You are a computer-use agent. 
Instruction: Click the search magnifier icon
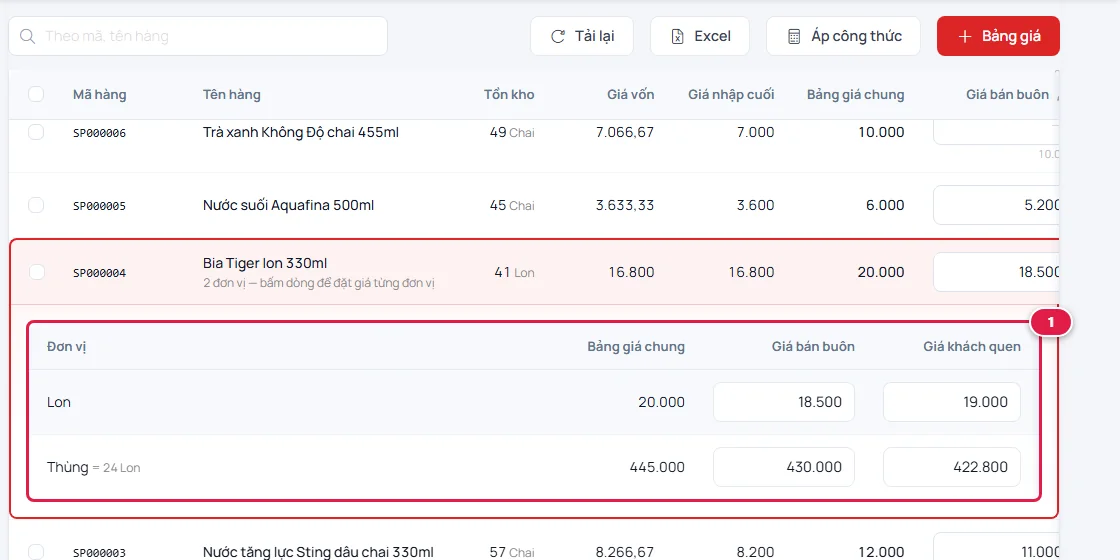28,36
